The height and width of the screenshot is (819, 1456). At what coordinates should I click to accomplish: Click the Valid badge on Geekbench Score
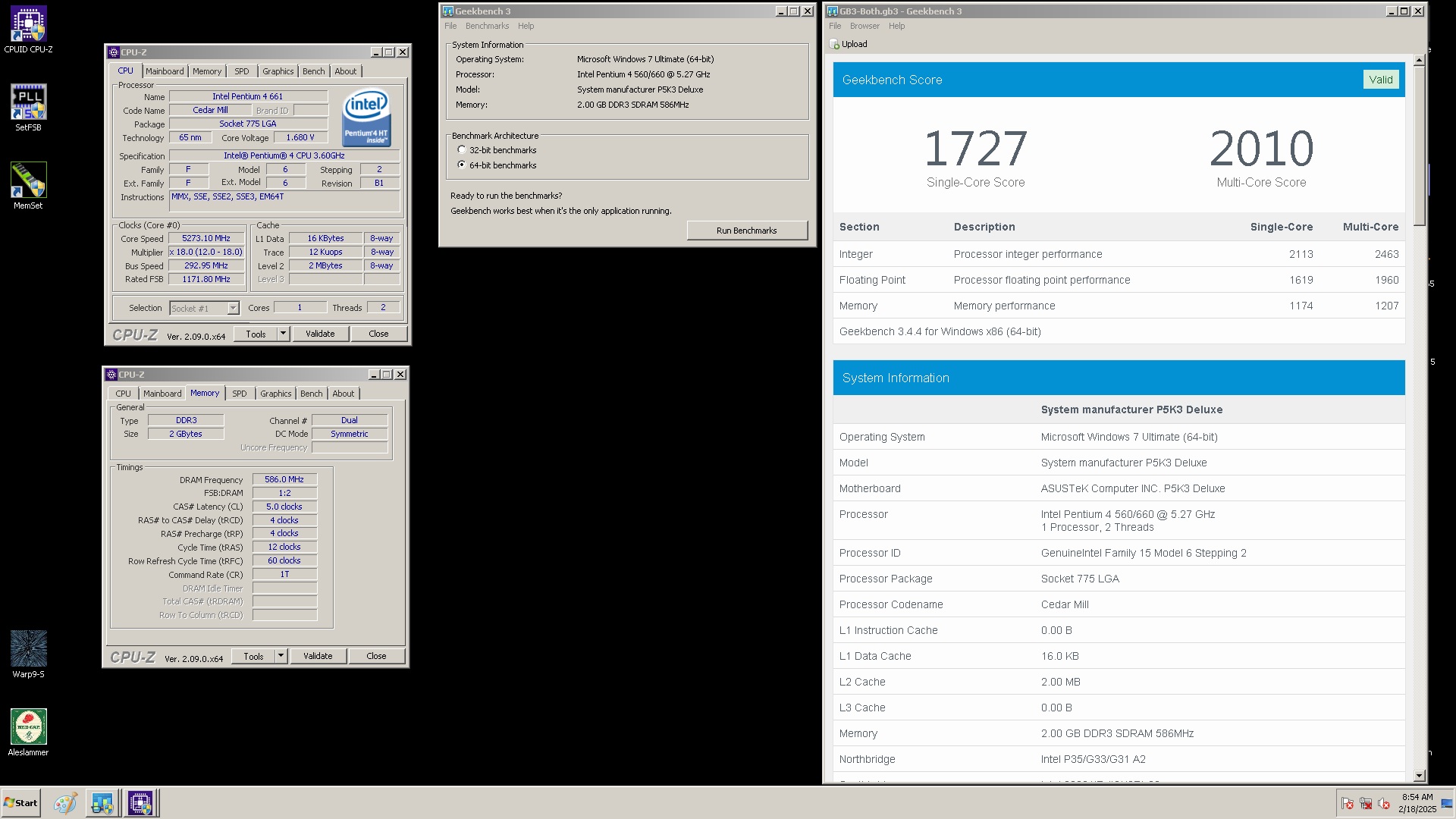(1380, 80)
